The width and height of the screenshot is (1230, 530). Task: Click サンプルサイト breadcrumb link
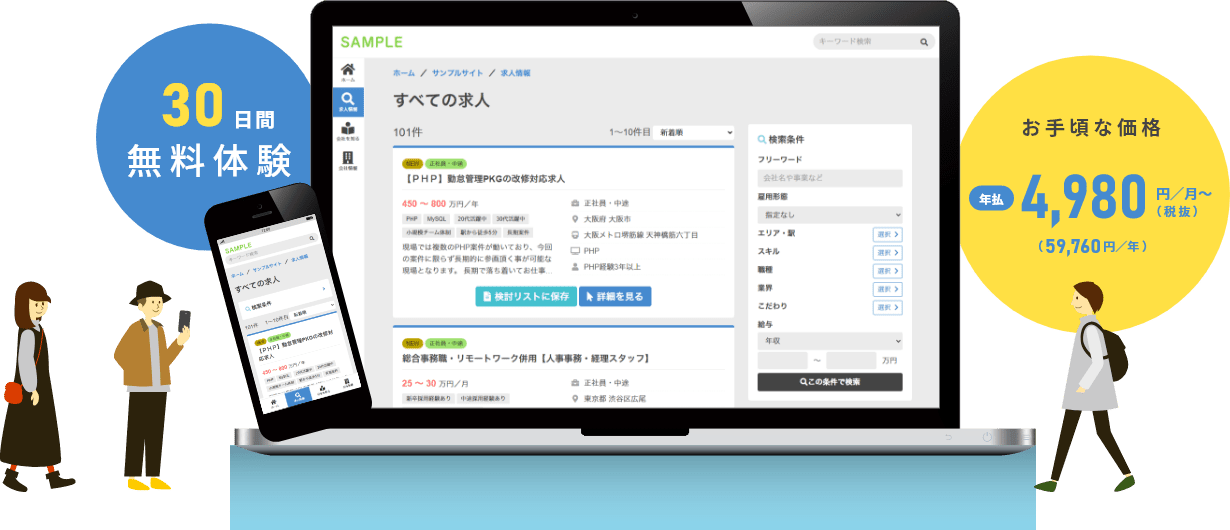click(457, 73)
